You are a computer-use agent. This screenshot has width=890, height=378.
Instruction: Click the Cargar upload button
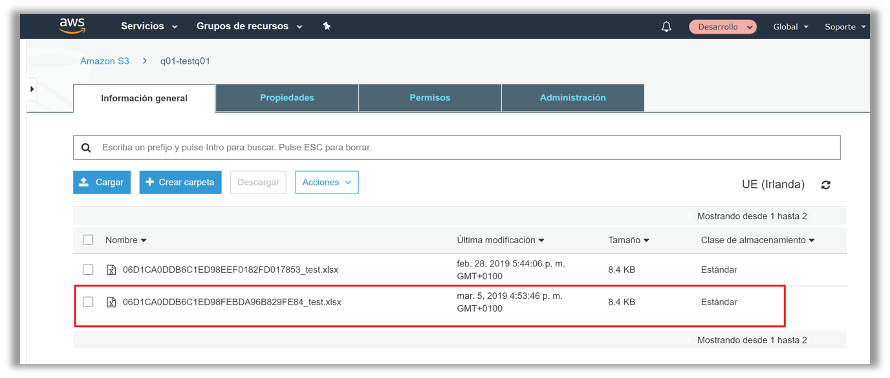[102, 182]
